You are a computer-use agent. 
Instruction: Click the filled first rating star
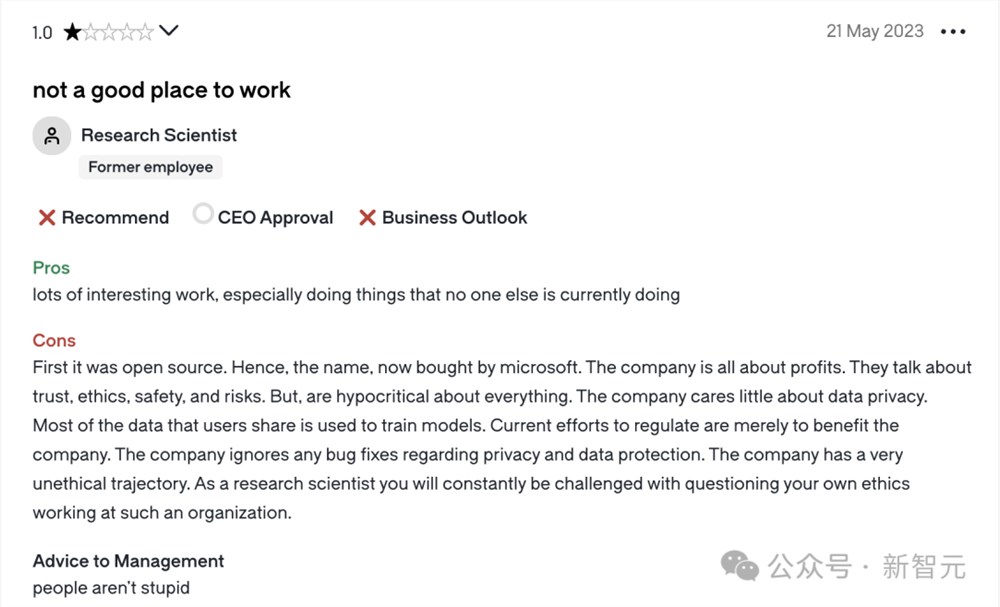click(x=73, y=32)
